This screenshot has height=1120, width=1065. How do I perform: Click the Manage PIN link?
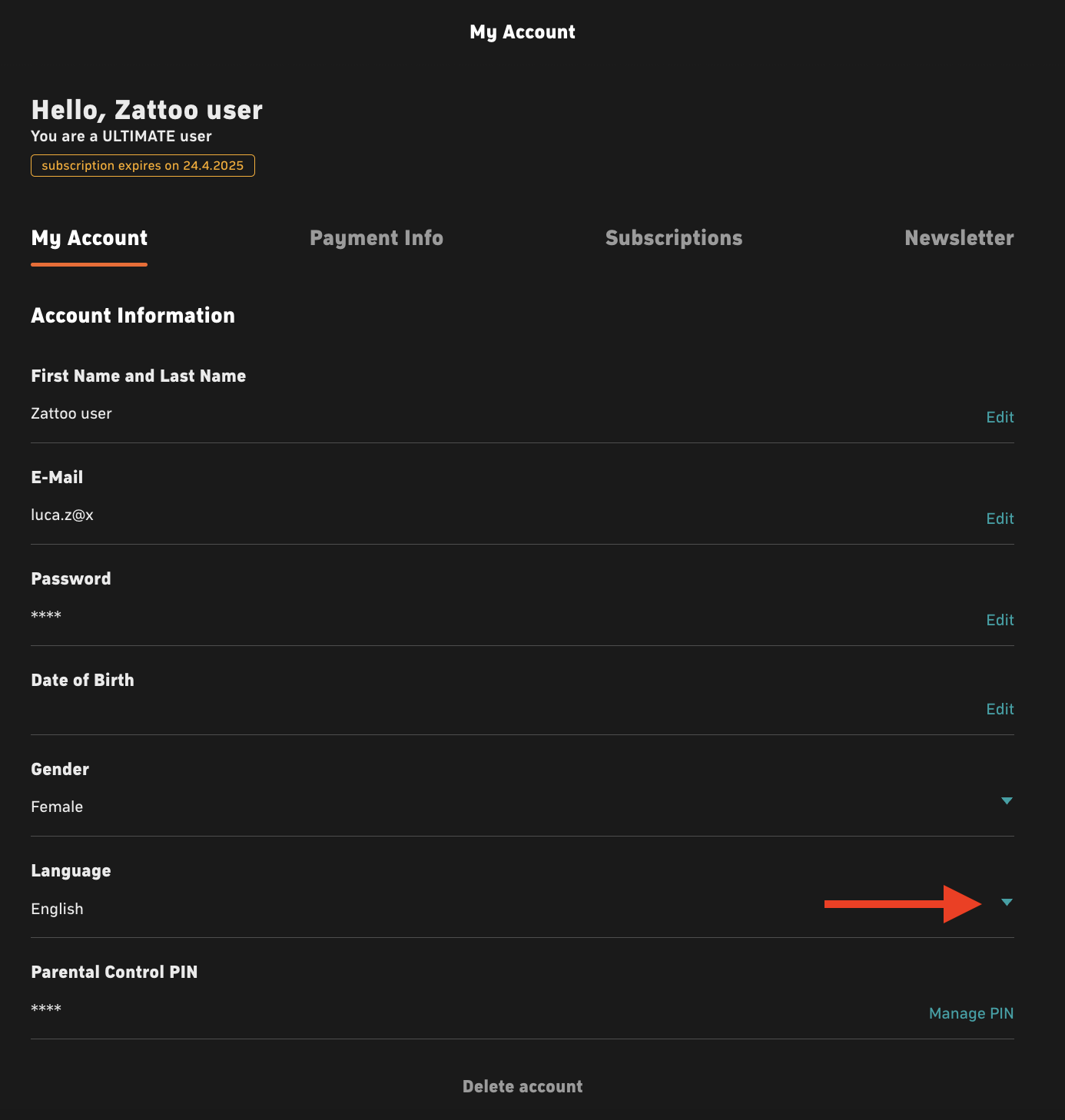971,1013
